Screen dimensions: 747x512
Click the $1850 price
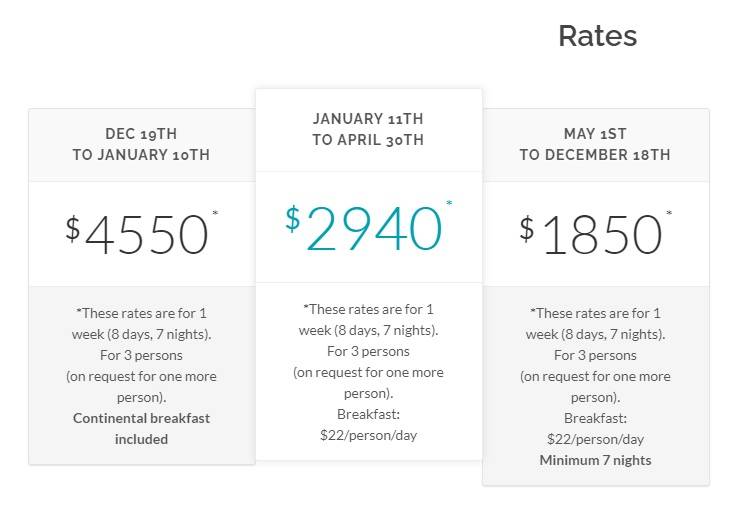pyautogui.click(x=596, y=233)
